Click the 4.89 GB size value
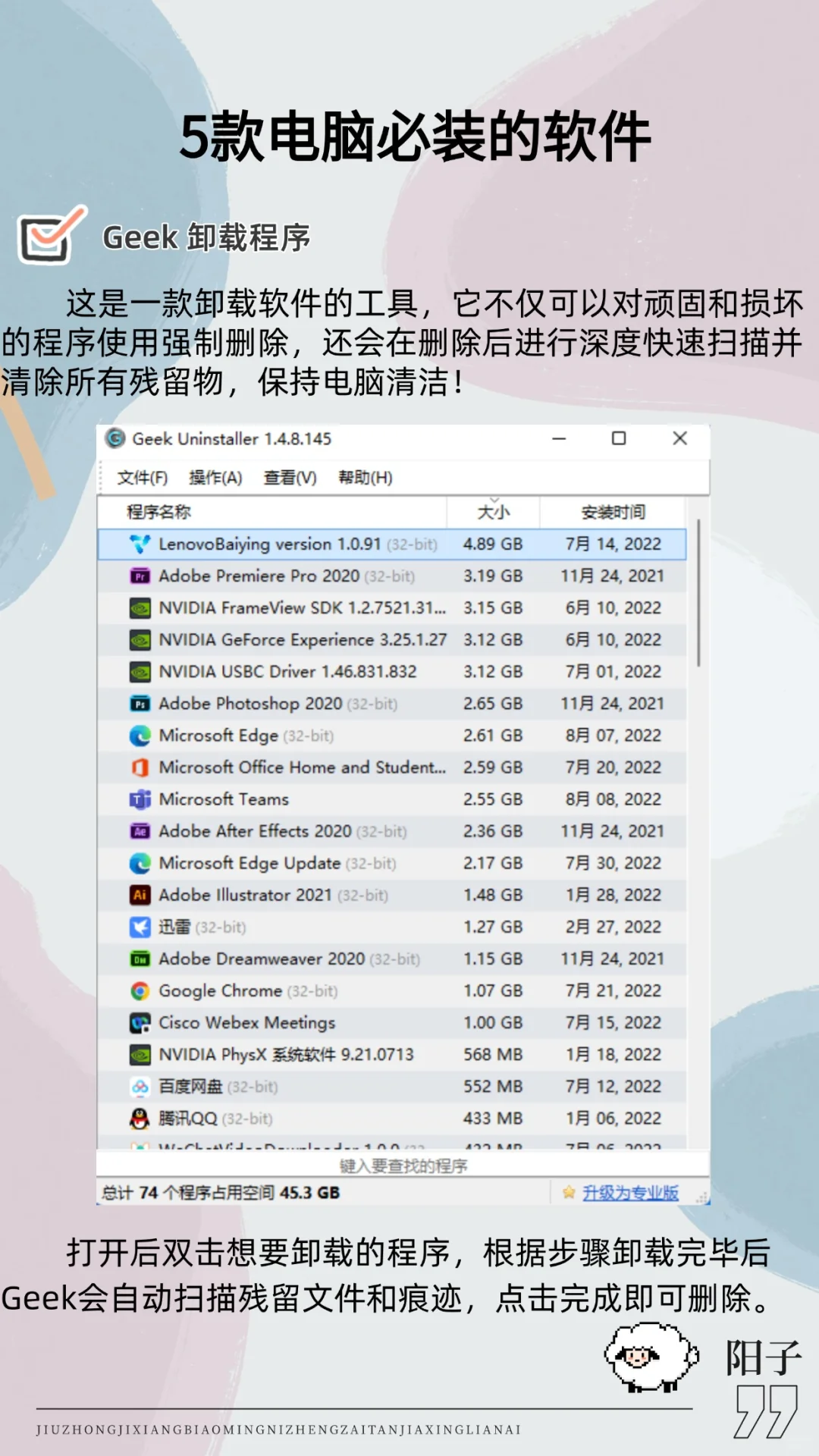This screenshot has height=1456, width=819. 493,544
